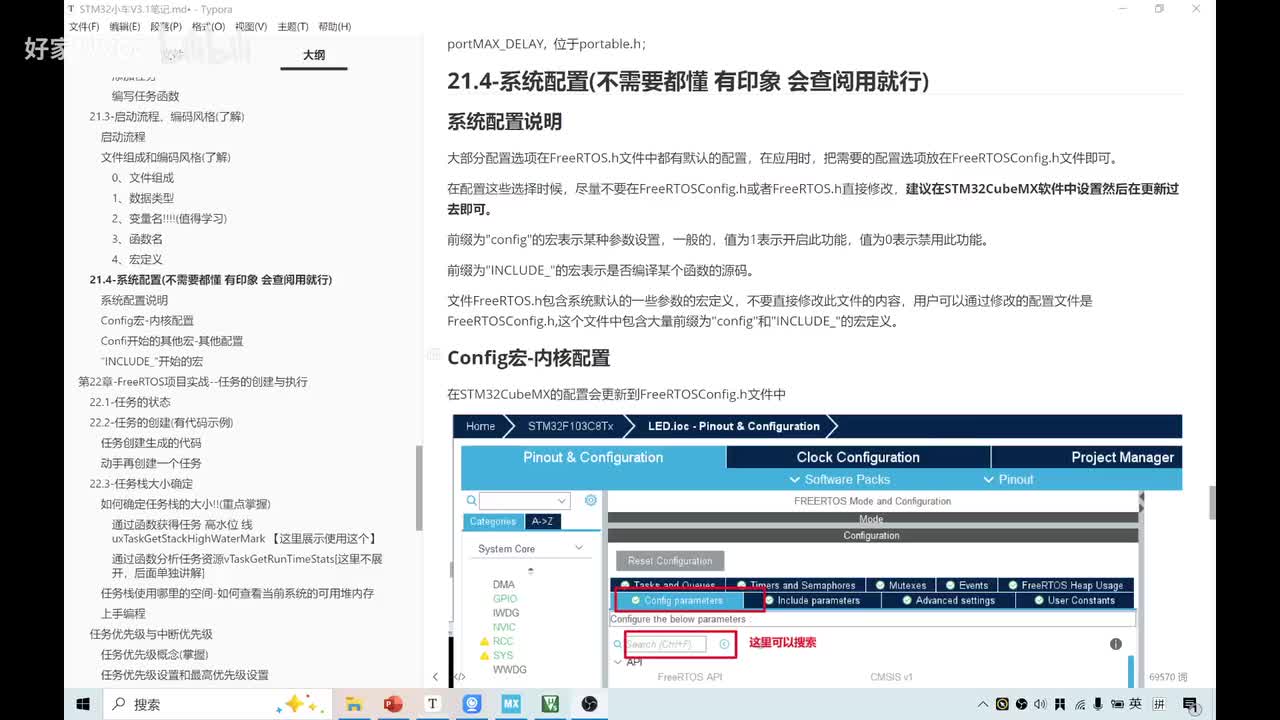Click the battery status tray icon
1280x720 pixels.
(x=1116, y=704)
